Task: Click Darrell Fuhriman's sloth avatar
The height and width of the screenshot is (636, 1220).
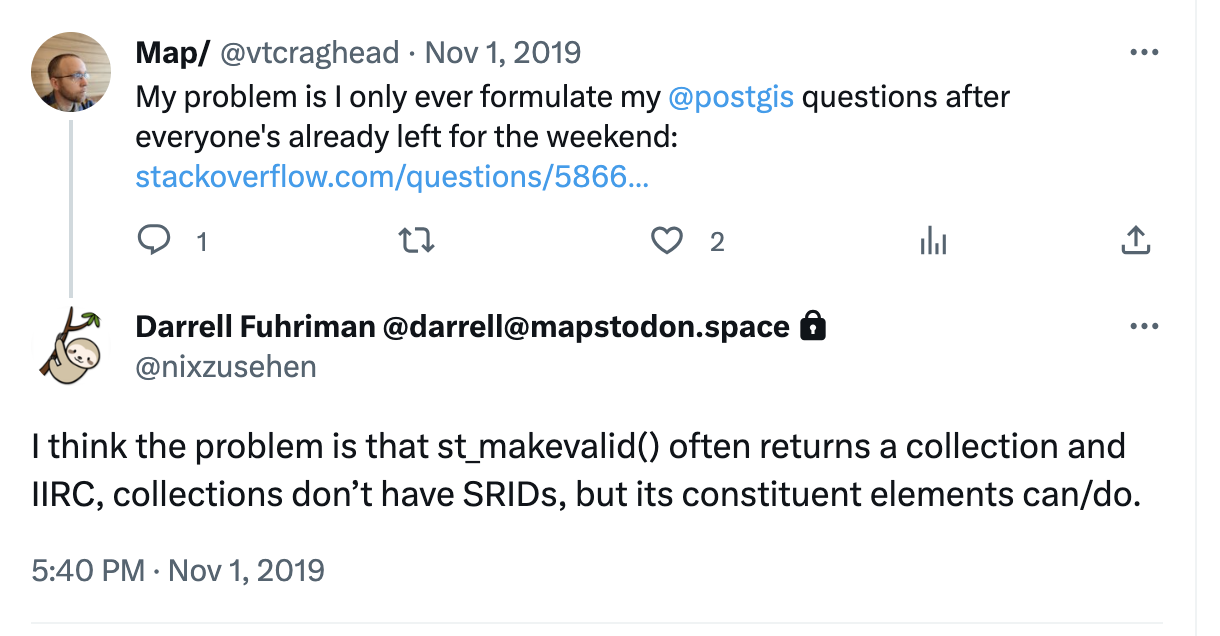Action: click(x=71, y=344)
